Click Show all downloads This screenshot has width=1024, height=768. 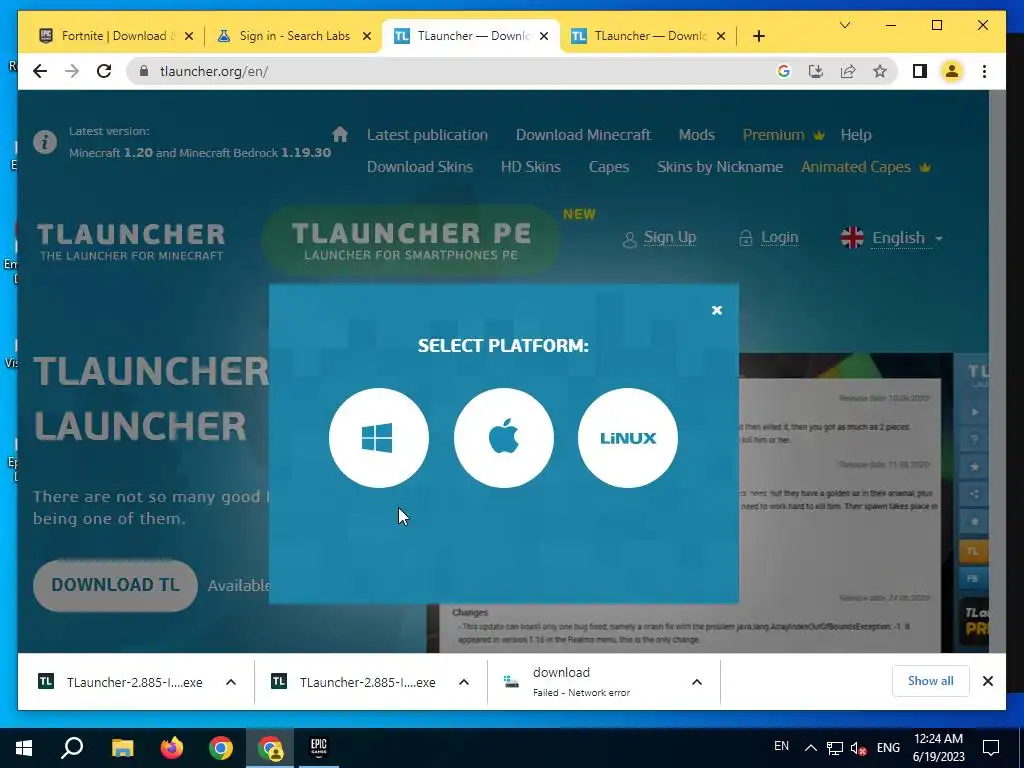[x=930, y=681]
